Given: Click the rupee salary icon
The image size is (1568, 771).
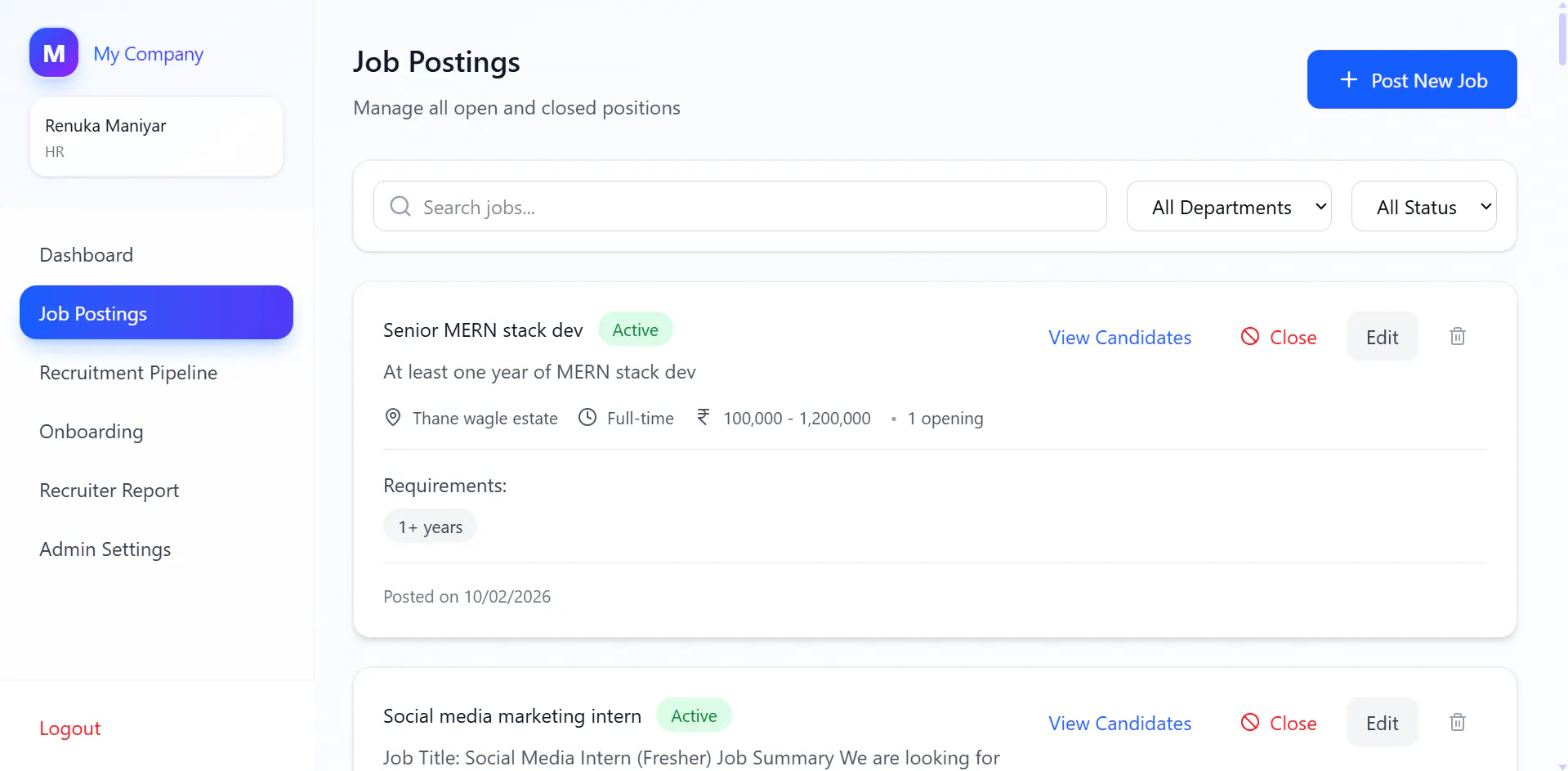Looking at the screenshot, I should (x=704, y=417).
